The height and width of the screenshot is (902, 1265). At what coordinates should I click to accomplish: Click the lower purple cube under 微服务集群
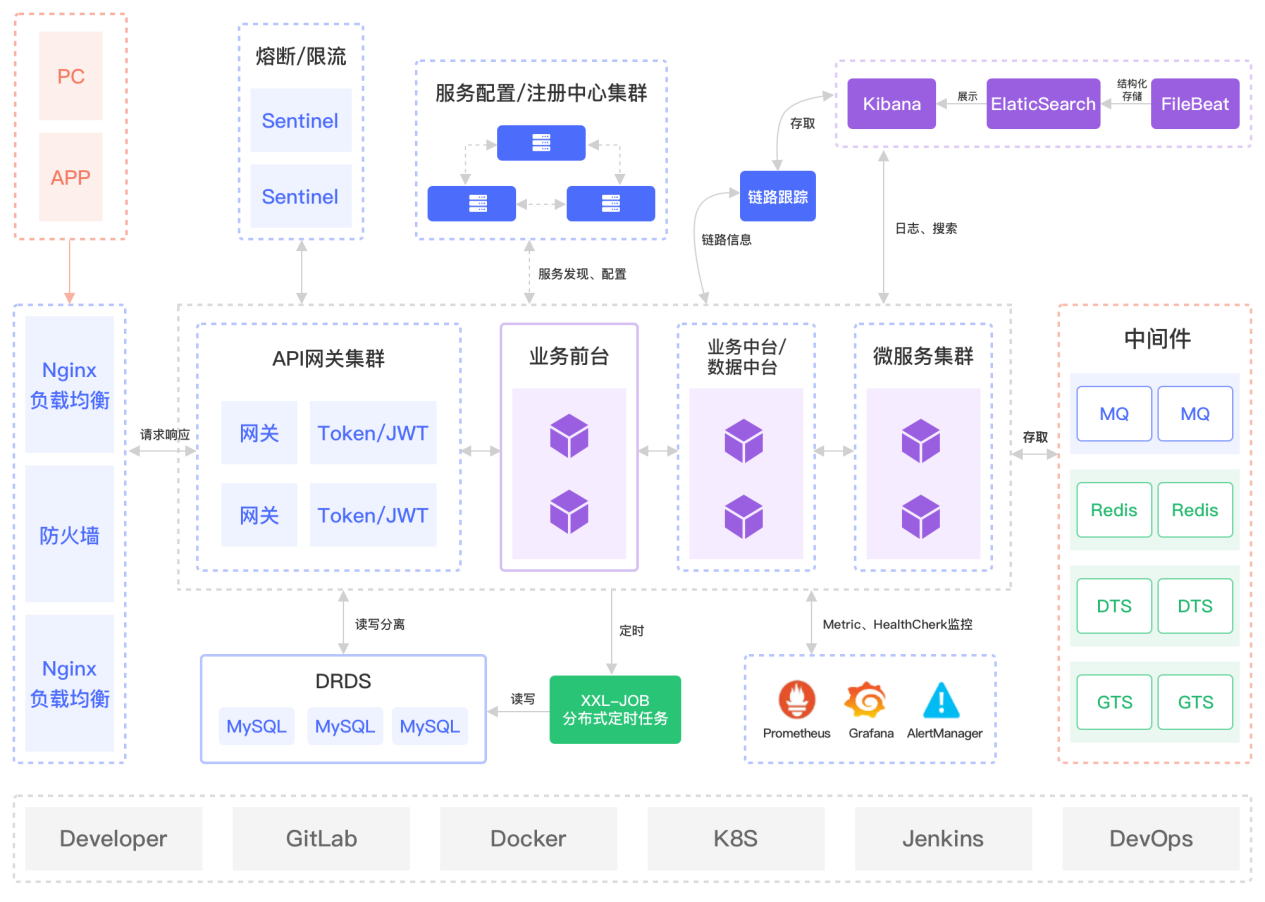[920, 517]
